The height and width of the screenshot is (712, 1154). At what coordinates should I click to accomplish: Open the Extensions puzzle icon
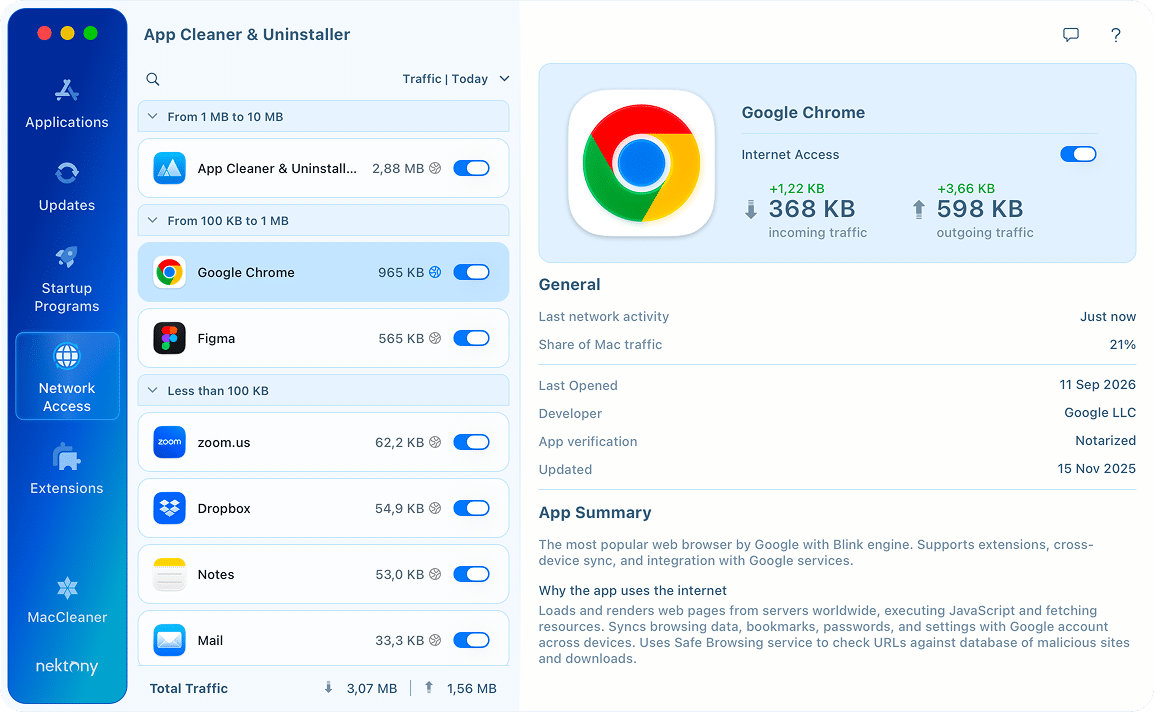[67, 457]
